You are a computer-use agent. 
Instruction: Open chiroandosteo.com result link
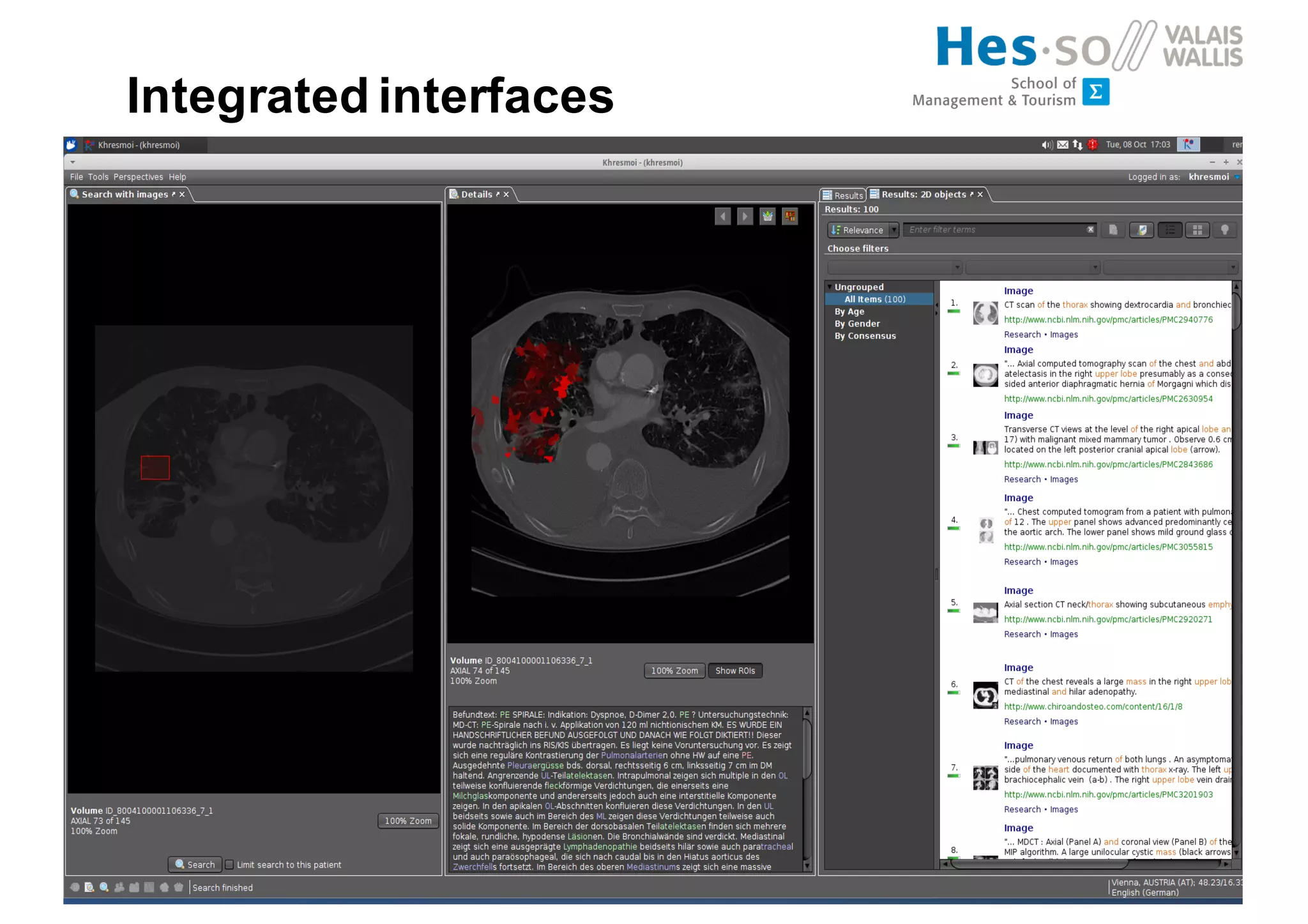click(x=1093, y=707)
